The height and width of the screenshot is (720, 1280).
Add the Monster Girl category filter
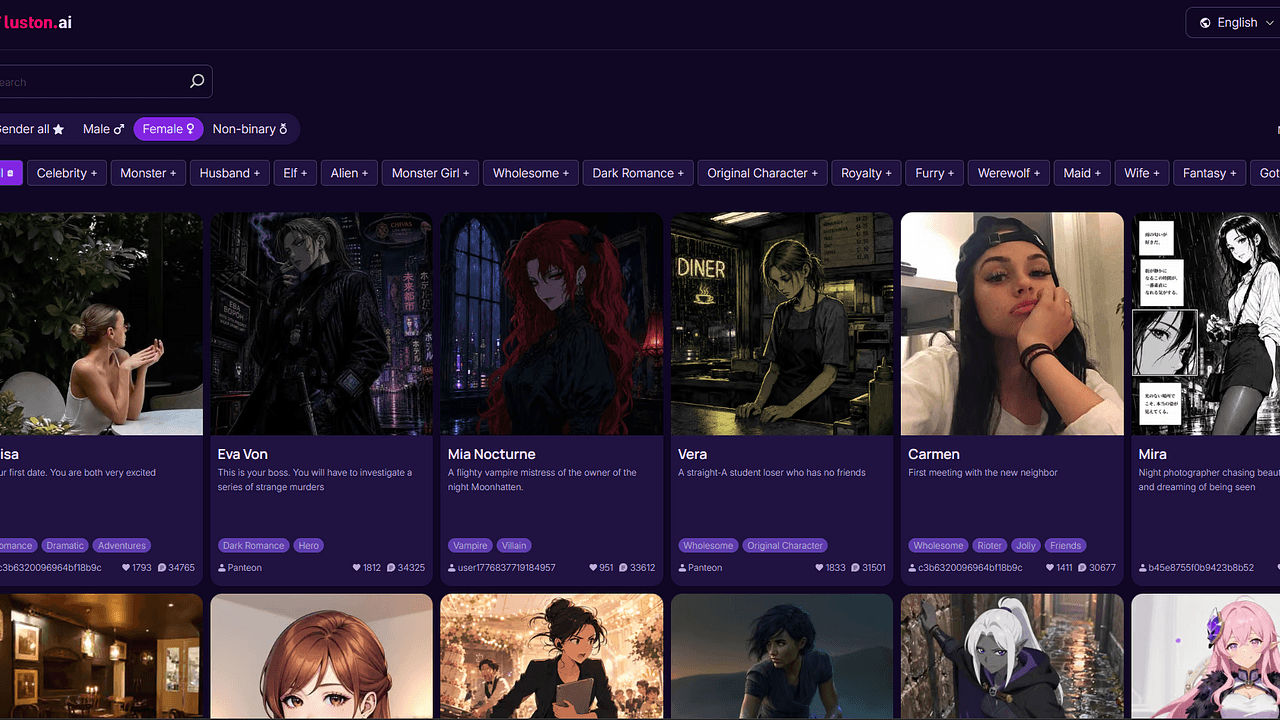point(431,173)
